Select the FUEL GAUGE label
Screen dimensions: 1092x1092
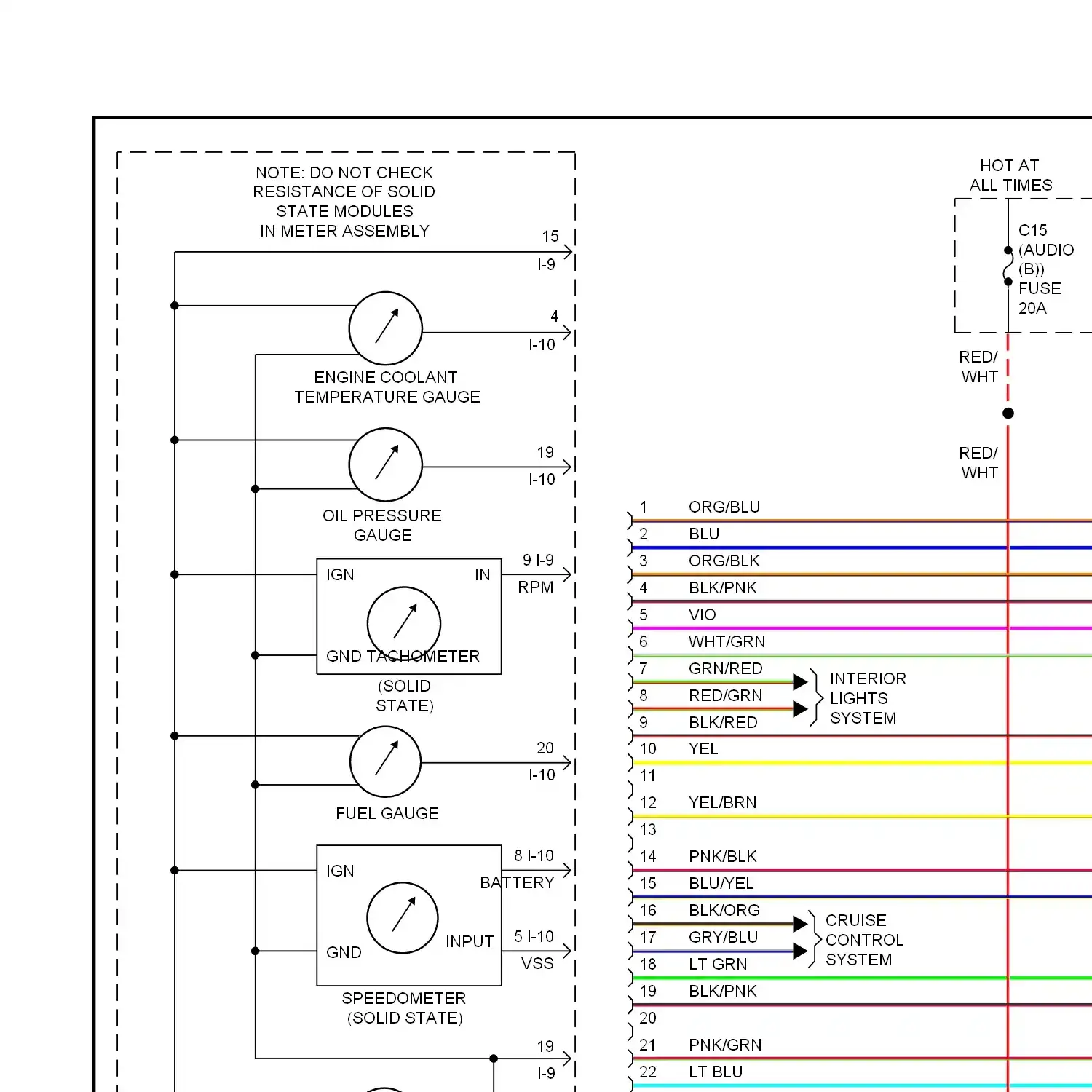[x=387, y=813]
